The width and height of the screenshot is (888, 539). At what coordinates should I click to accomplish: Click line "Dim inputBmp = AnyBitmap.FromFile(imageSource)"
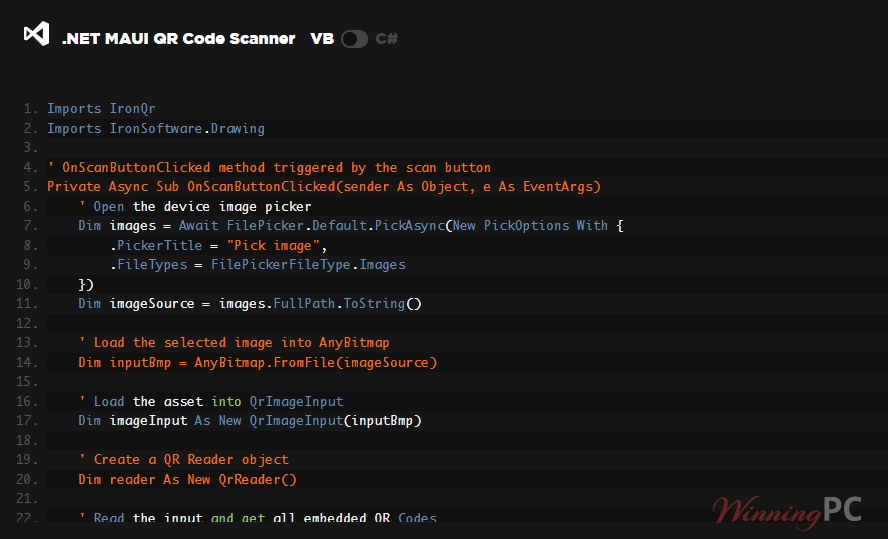coord(258,362)
